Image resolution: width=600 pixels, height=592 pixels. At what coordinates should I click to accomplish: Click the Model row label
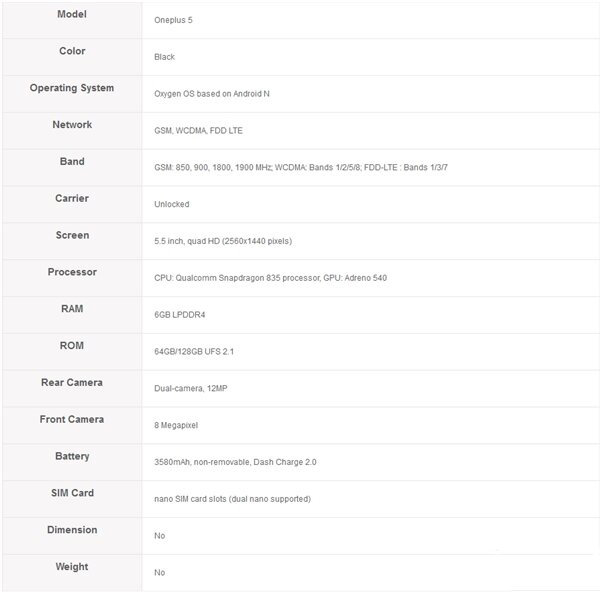click(71, 14)
